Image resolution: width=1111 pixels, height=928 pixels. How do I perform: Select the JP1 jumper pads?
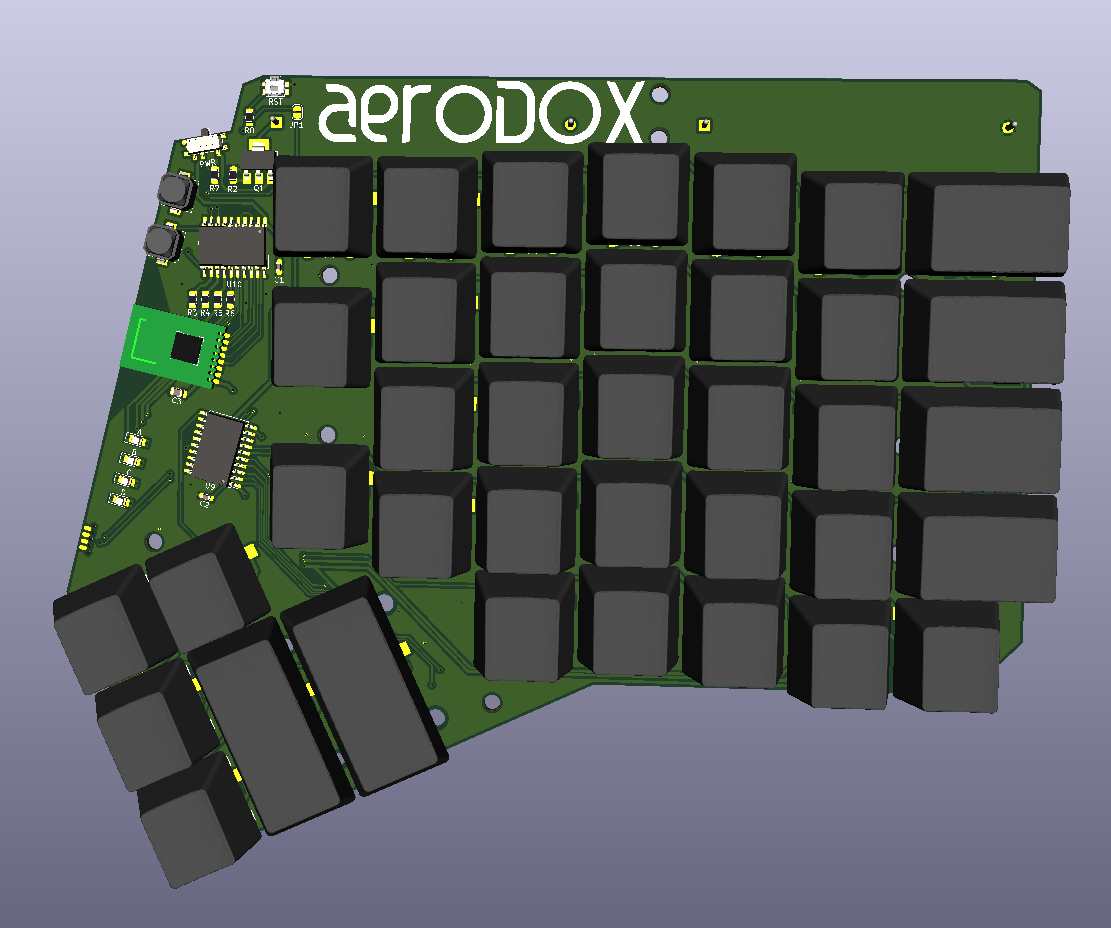coord(298,113)
